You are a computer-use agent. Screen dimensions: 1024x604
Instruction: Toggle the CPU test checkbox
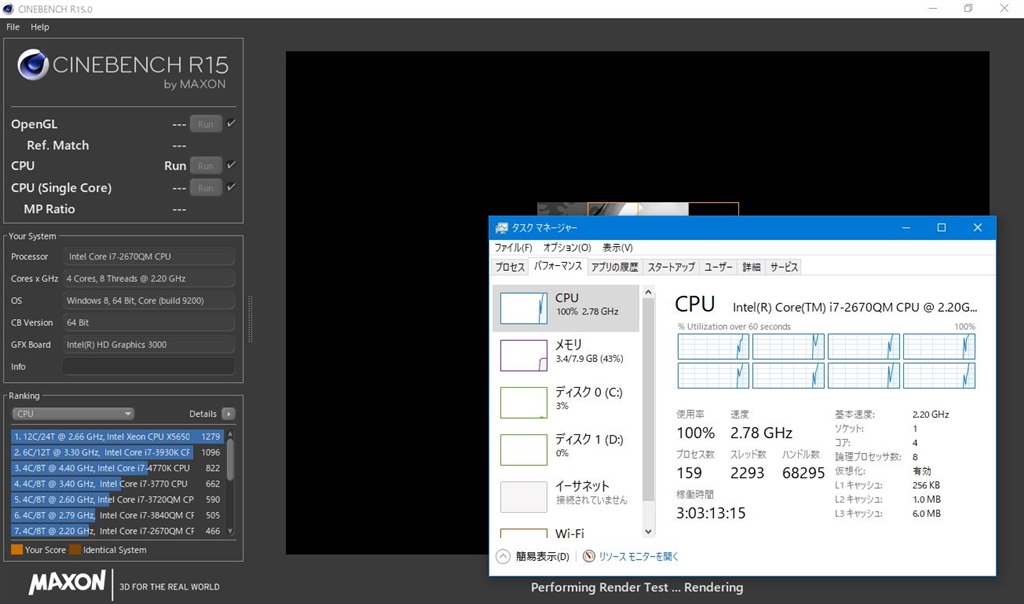click(x=231, y=165)
